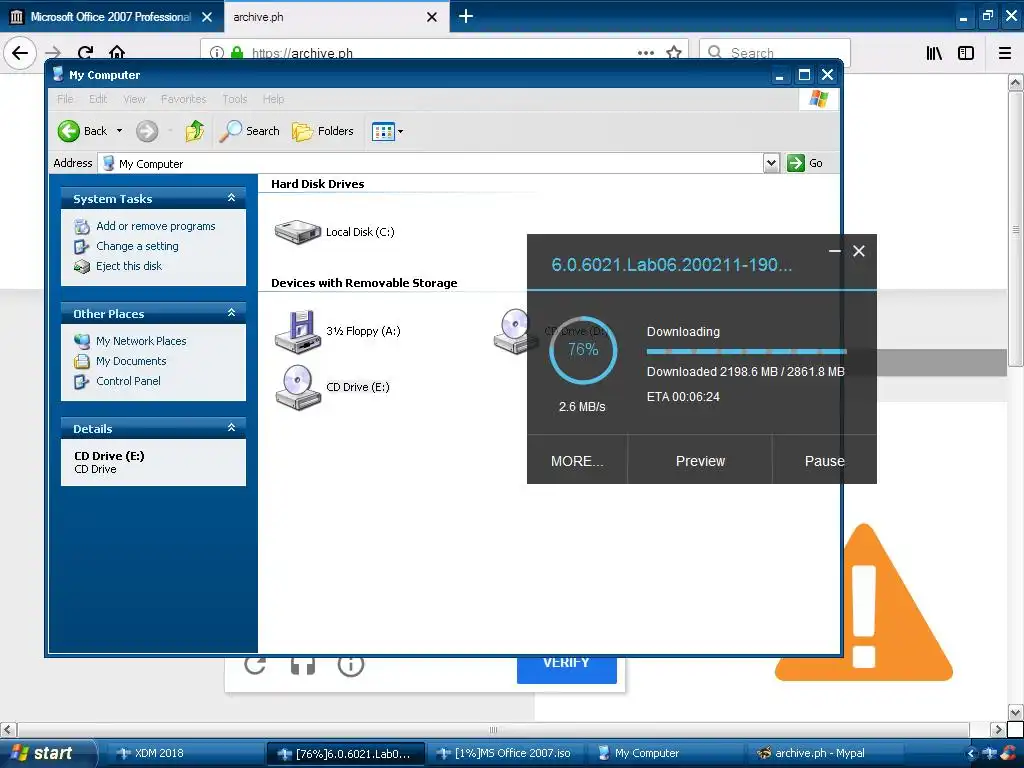
Task: Go to browser home page
Action: pos(117,52)
